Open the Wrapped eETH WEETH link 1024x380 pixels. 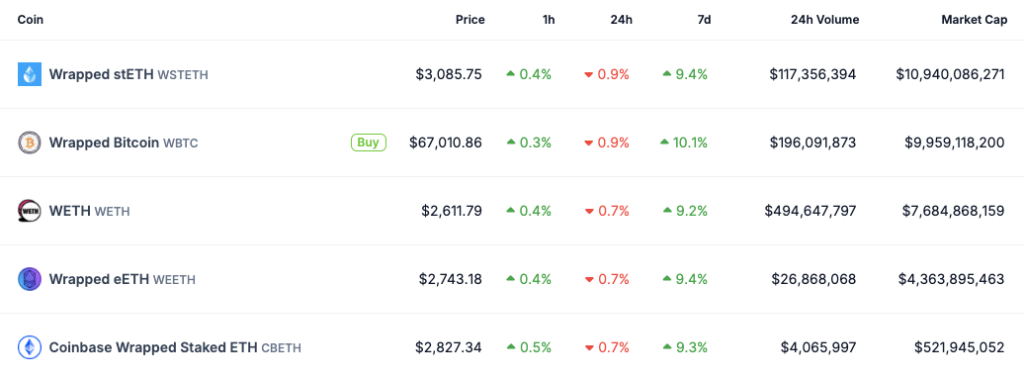[122, 279]
